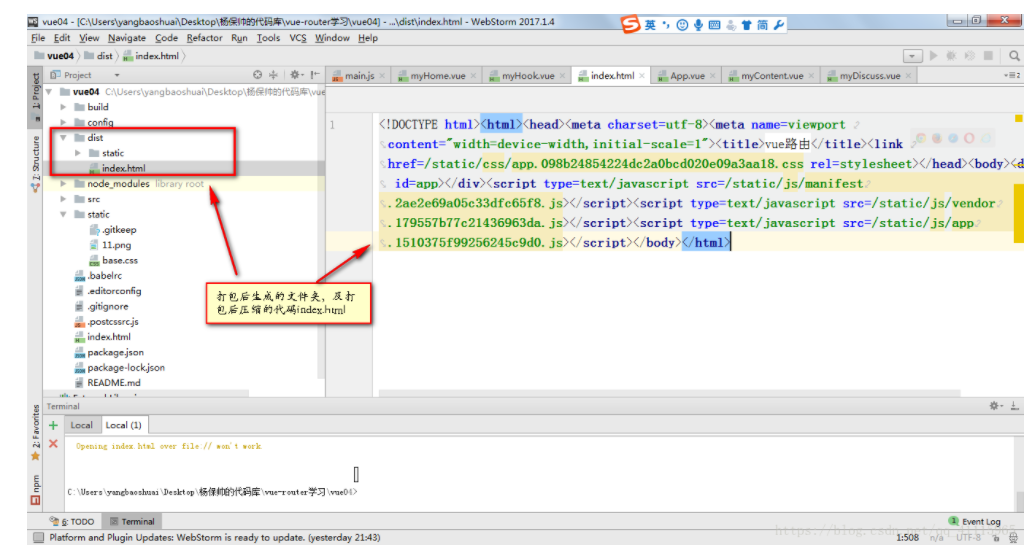Open the Sogou soft keyboard icon
Screen dimensions: 1035x552
pyautogui.click(x=714, y=25)
